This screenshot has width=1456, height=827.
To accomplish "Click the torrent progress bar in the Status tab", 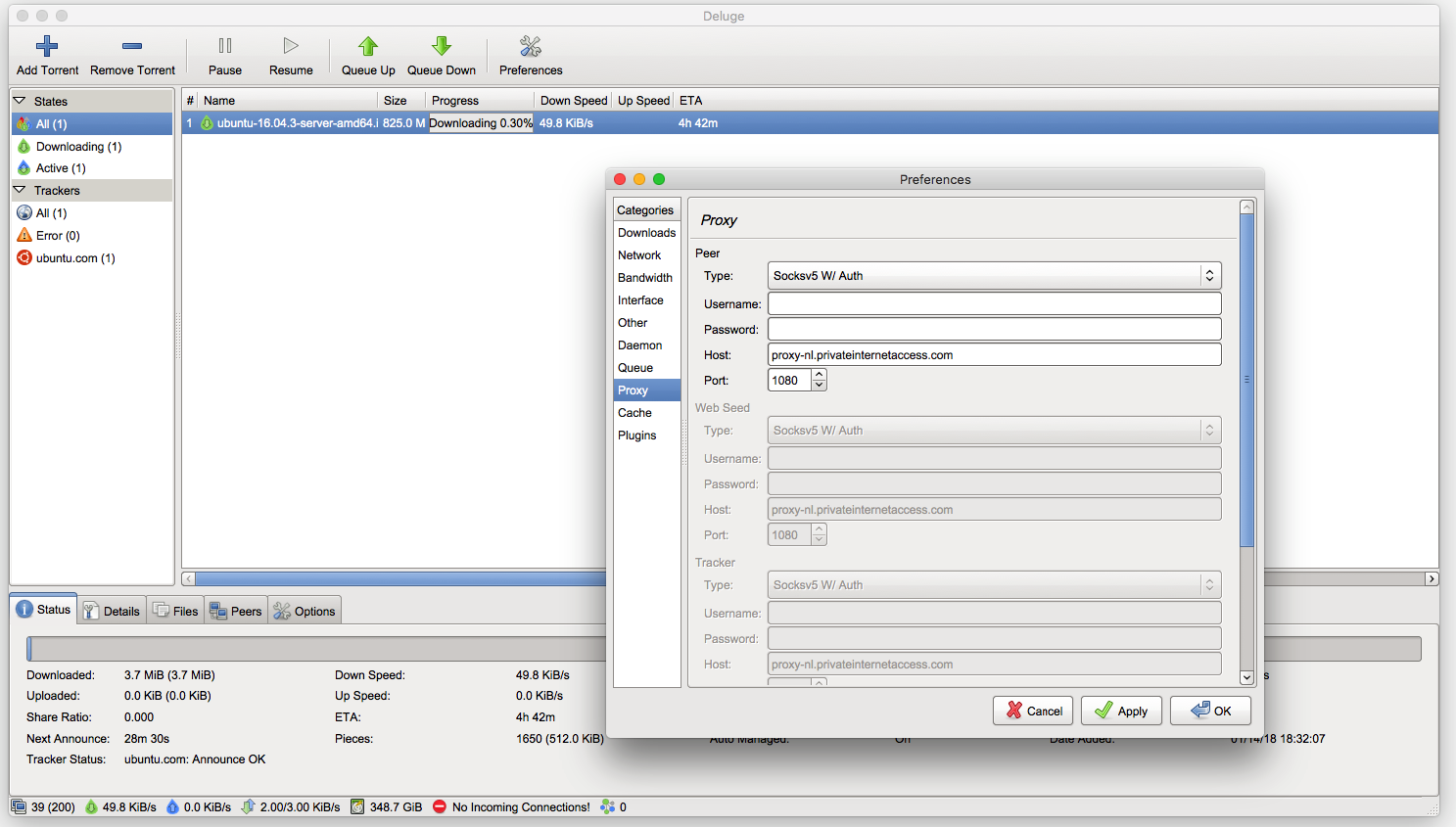I will (724, 649).
